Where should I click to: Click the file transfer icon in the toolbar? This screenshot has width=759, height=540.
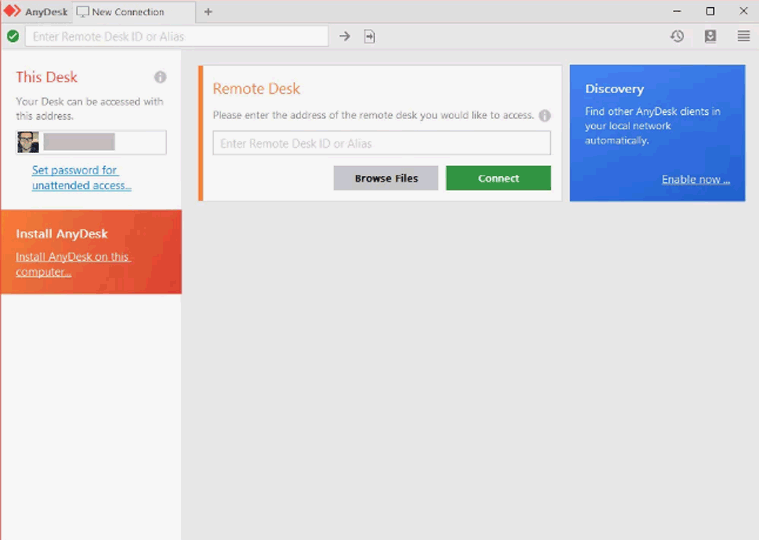[x=369, y=36]
